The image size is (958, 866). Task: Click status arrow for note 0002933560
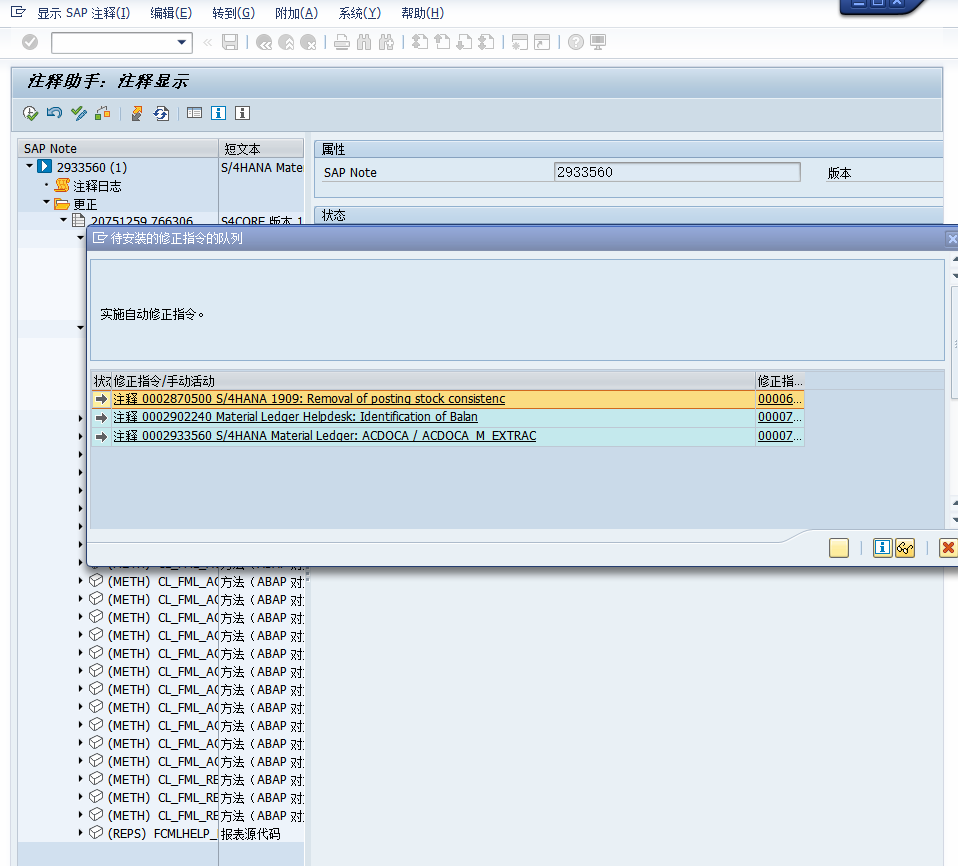(x=101, y=436)
